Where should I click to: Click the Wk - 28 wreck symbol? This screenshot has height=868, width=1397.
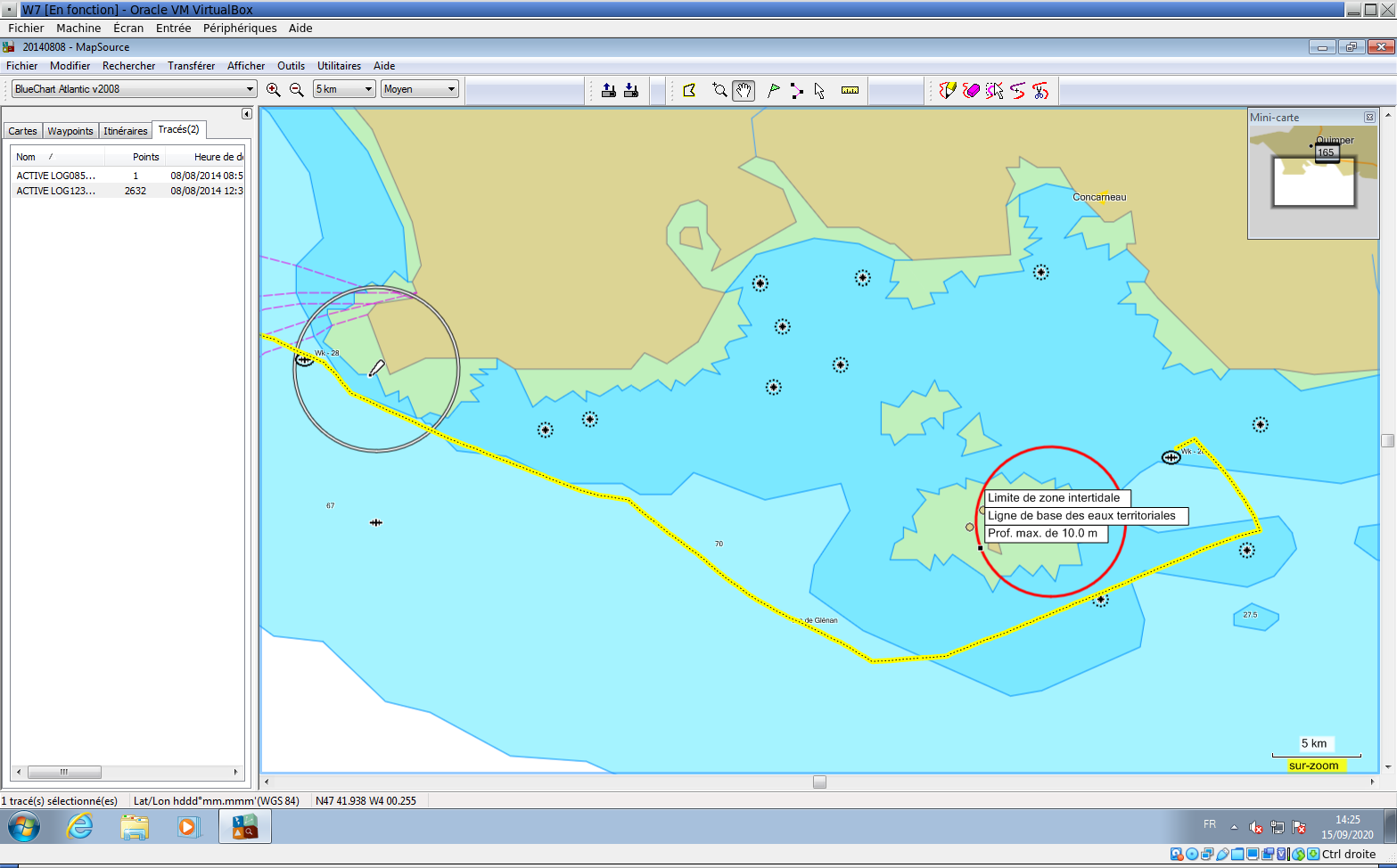pos(304,359)
